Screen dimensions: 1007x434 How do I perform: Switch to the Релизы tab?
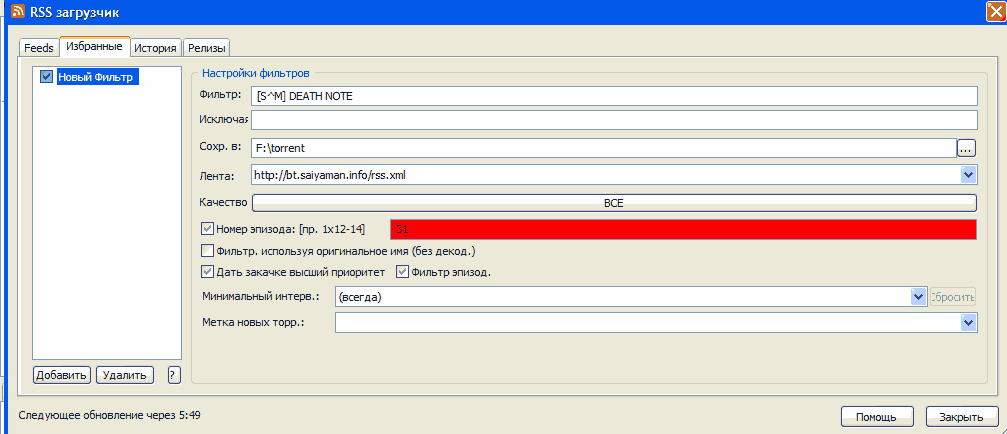click(x=207, y=48)
